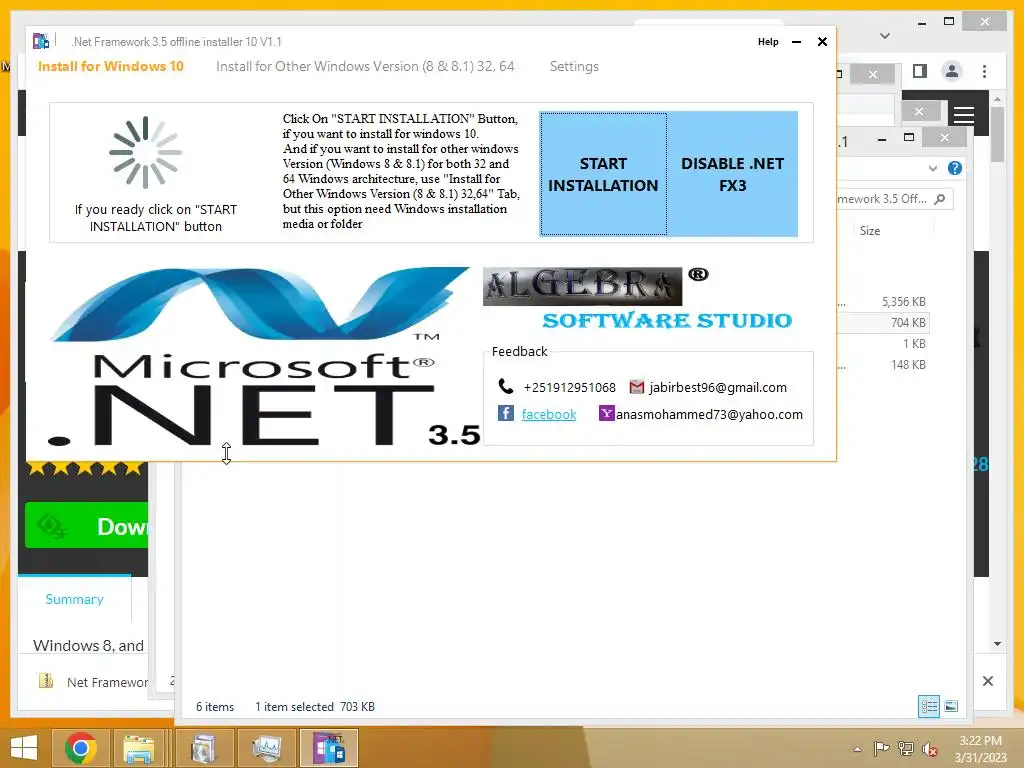Image resolution: width=1024 pixels, height=768 pixels.
Task: Click the star rating on webpage
Action: [86, 468]
